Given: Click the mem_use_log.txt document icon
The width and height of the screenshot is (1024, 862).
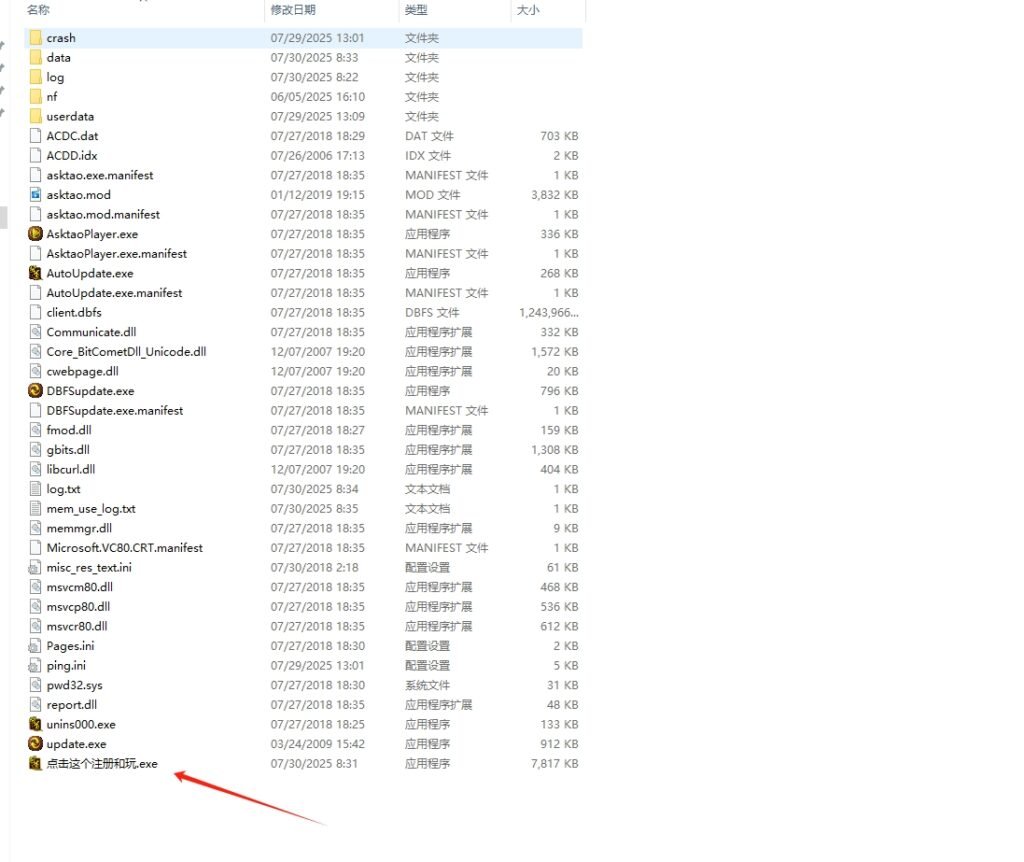Looking at the screenshot, I should click(x=36, y=509).
